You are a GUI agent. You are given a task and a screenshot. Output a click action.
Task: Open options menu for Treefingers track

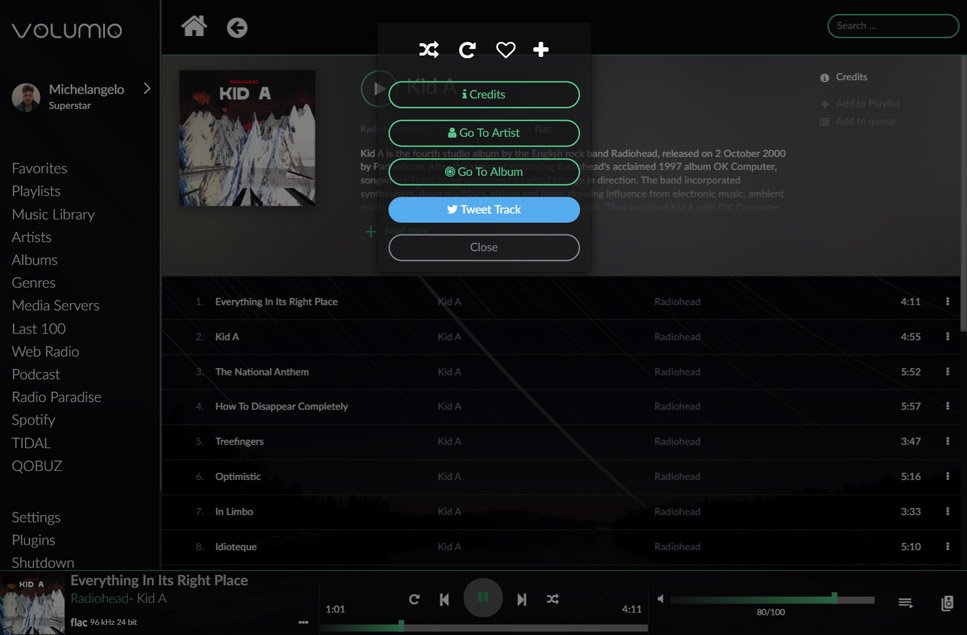(947, 441)
